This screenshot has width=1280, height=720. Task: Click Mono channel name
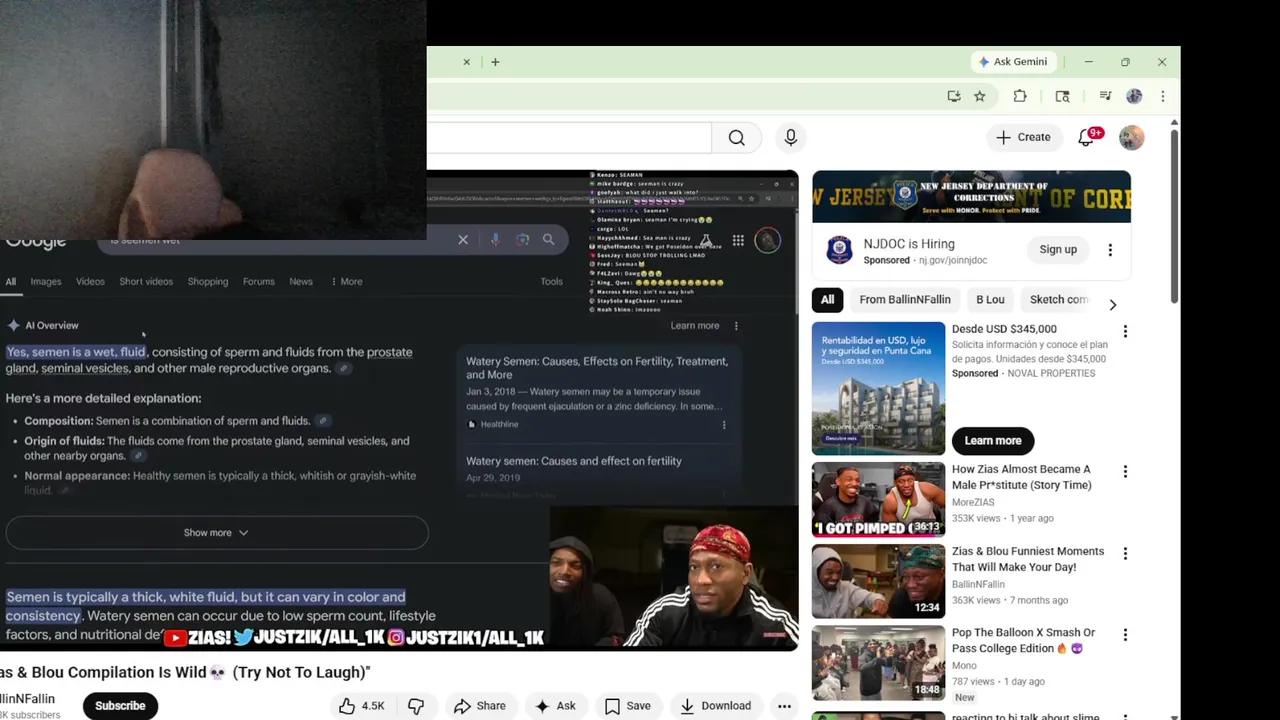(x=964, y=666)
